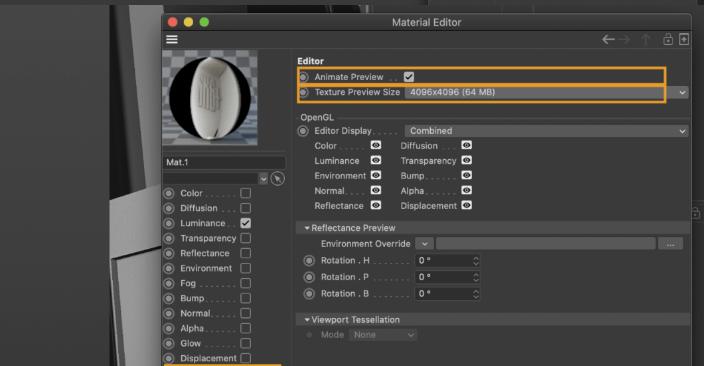Click the circle icon beside Glow channel
The height and width of the screenshot is (366, 704).
(169, 344)
